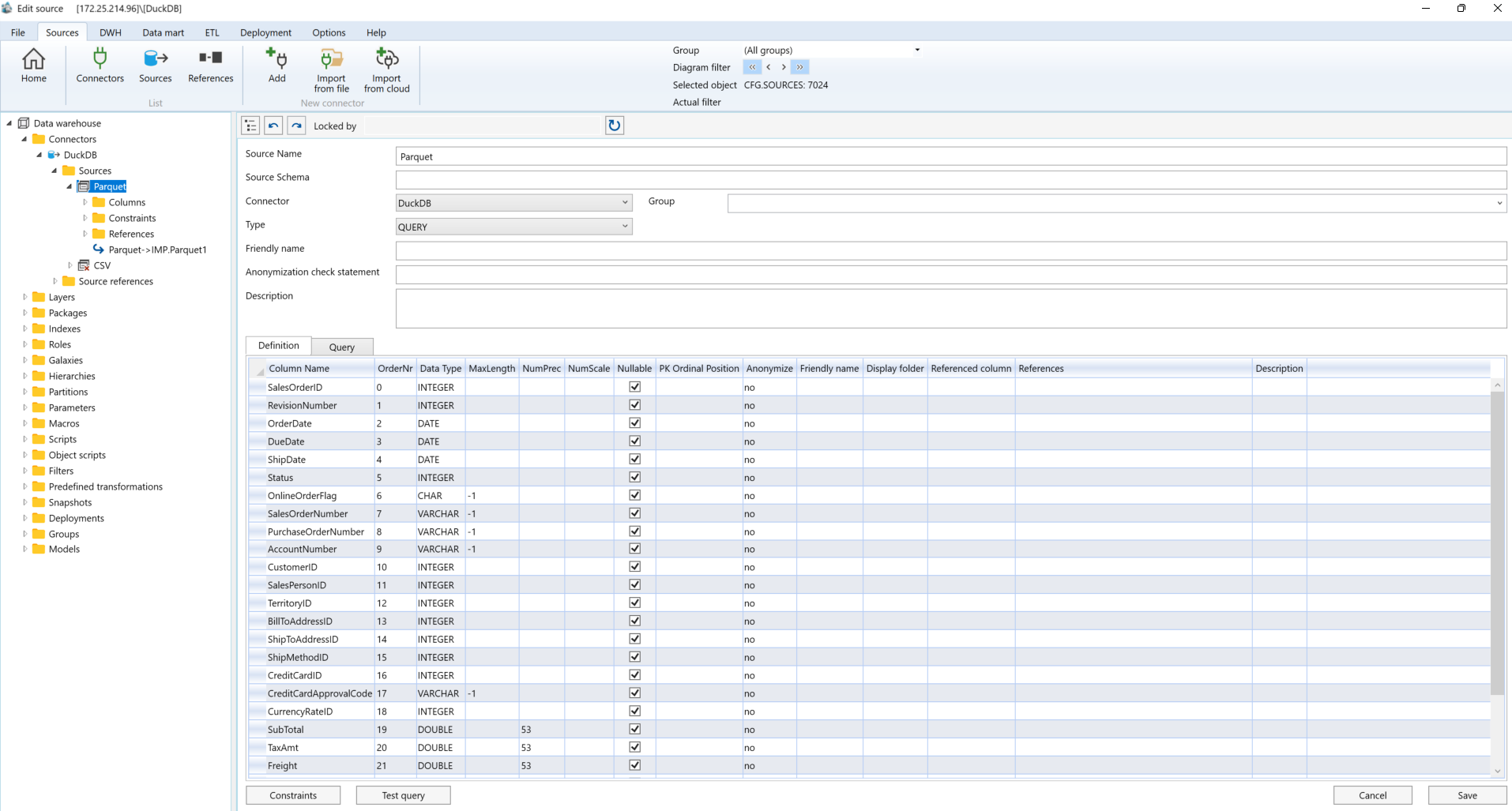Open the Connector dropdown showing DuckDB
1512x811 pixels.
pos(513,203)
